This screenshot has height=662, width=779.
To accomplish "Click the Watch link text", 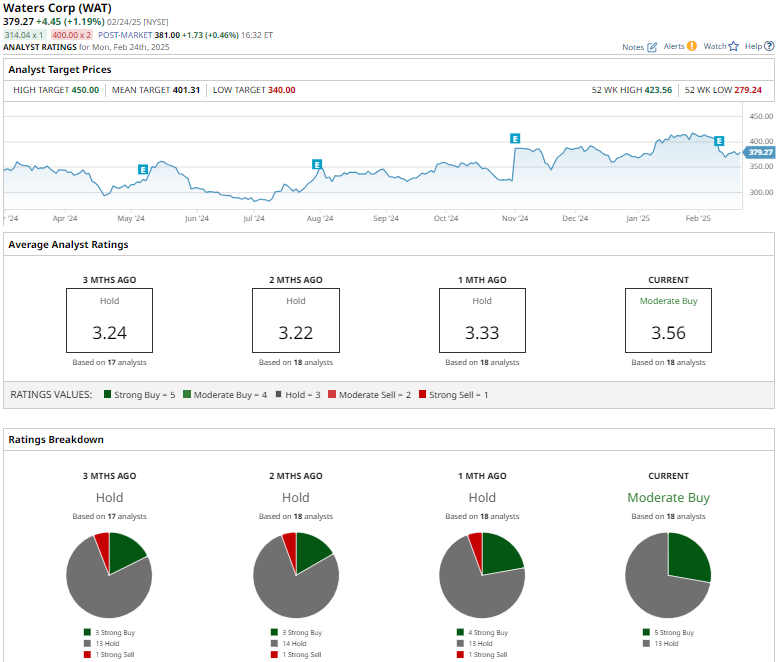I will pos(714,46).
